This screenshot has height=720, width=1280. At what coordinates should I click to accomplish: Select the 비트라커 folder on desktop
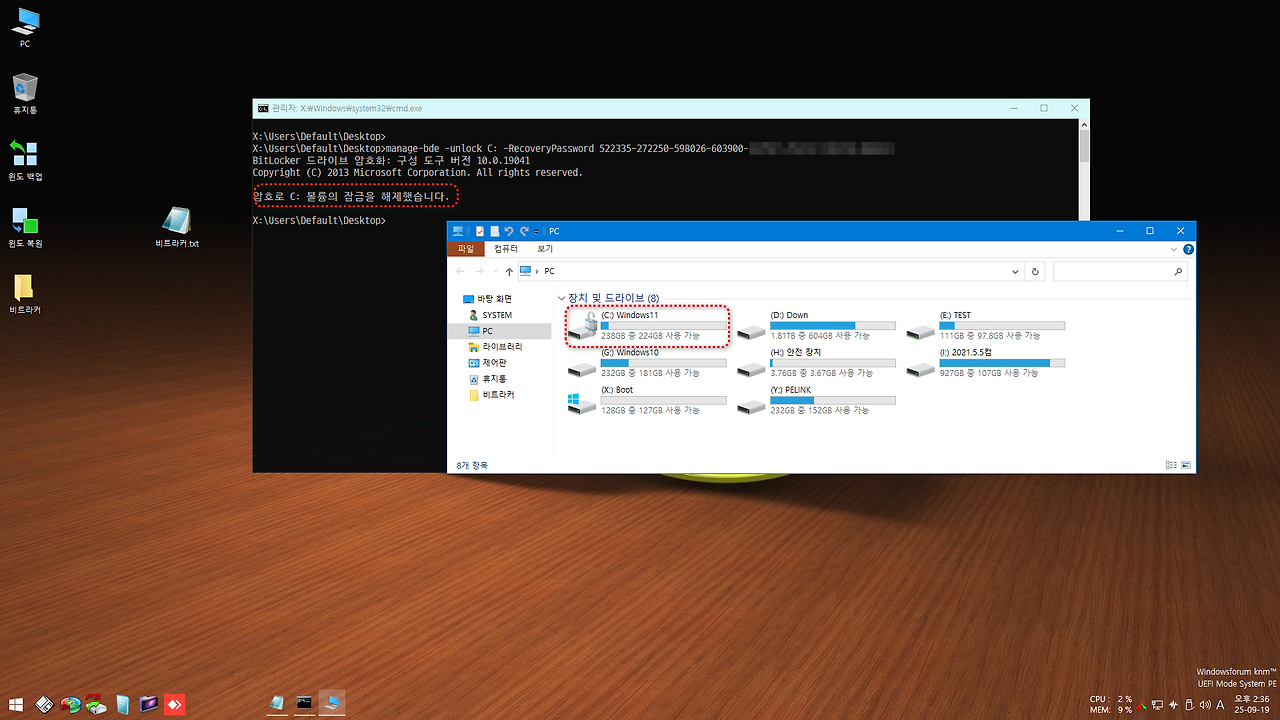(x=25, y=294)
